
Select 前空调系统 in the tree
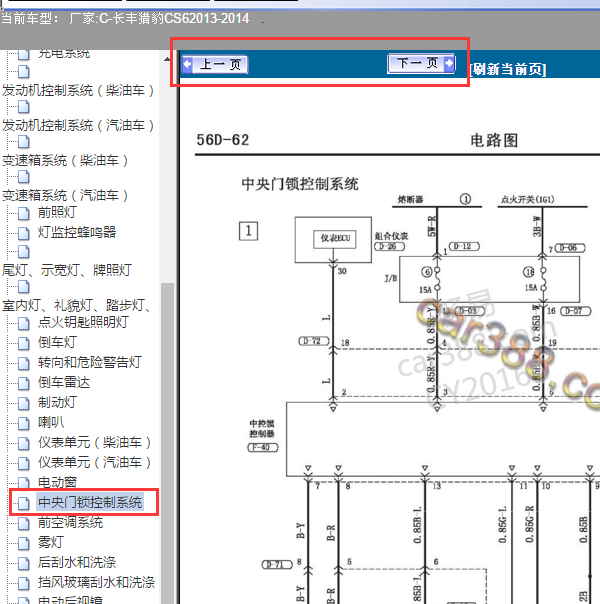(70, 522)
